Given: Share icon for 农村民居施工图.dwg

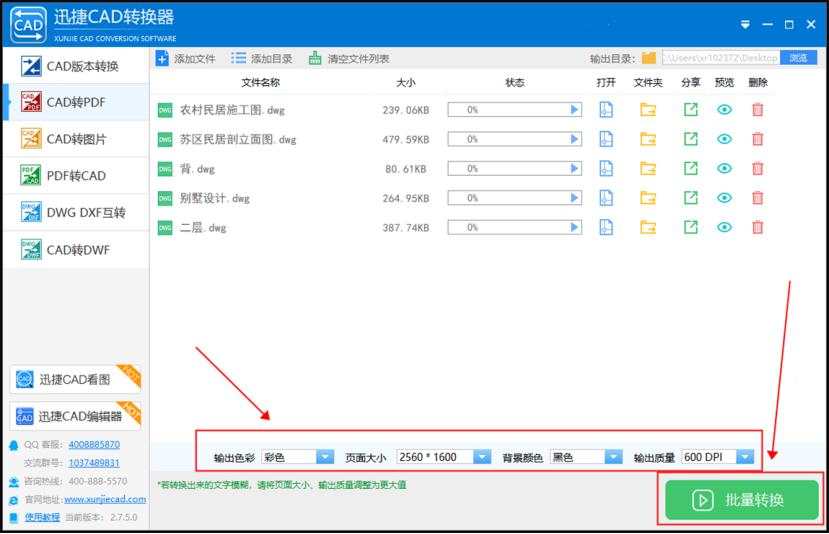Looking at the screenshot, I should coord(690,110).
